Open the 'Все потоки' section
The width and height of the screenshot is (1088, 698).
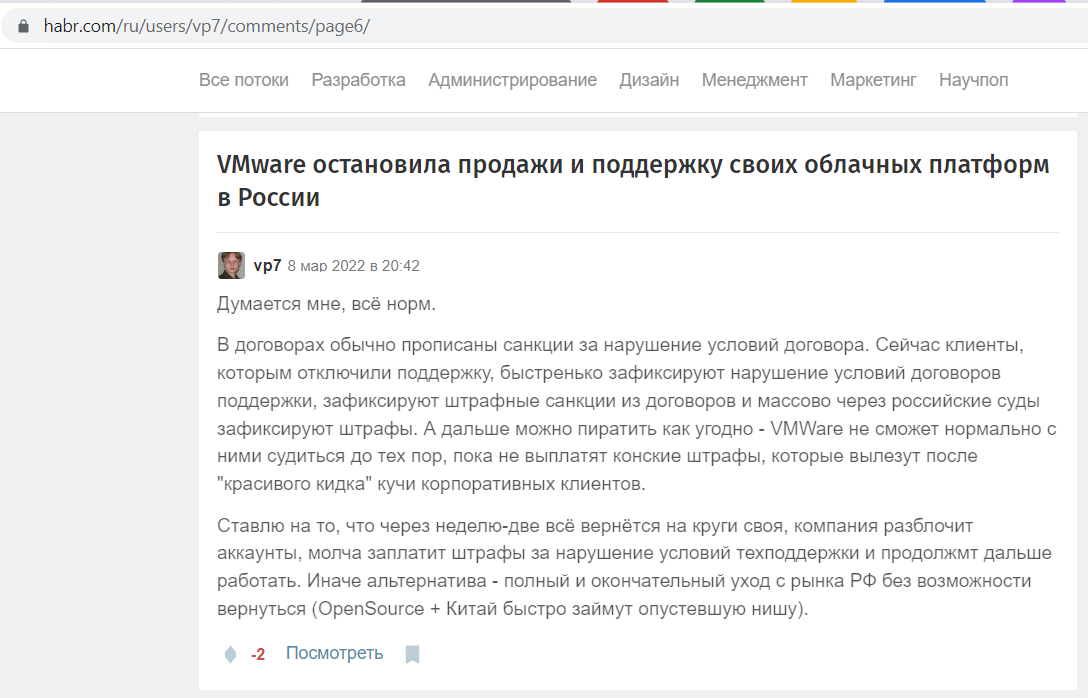[x=244, y=80]
